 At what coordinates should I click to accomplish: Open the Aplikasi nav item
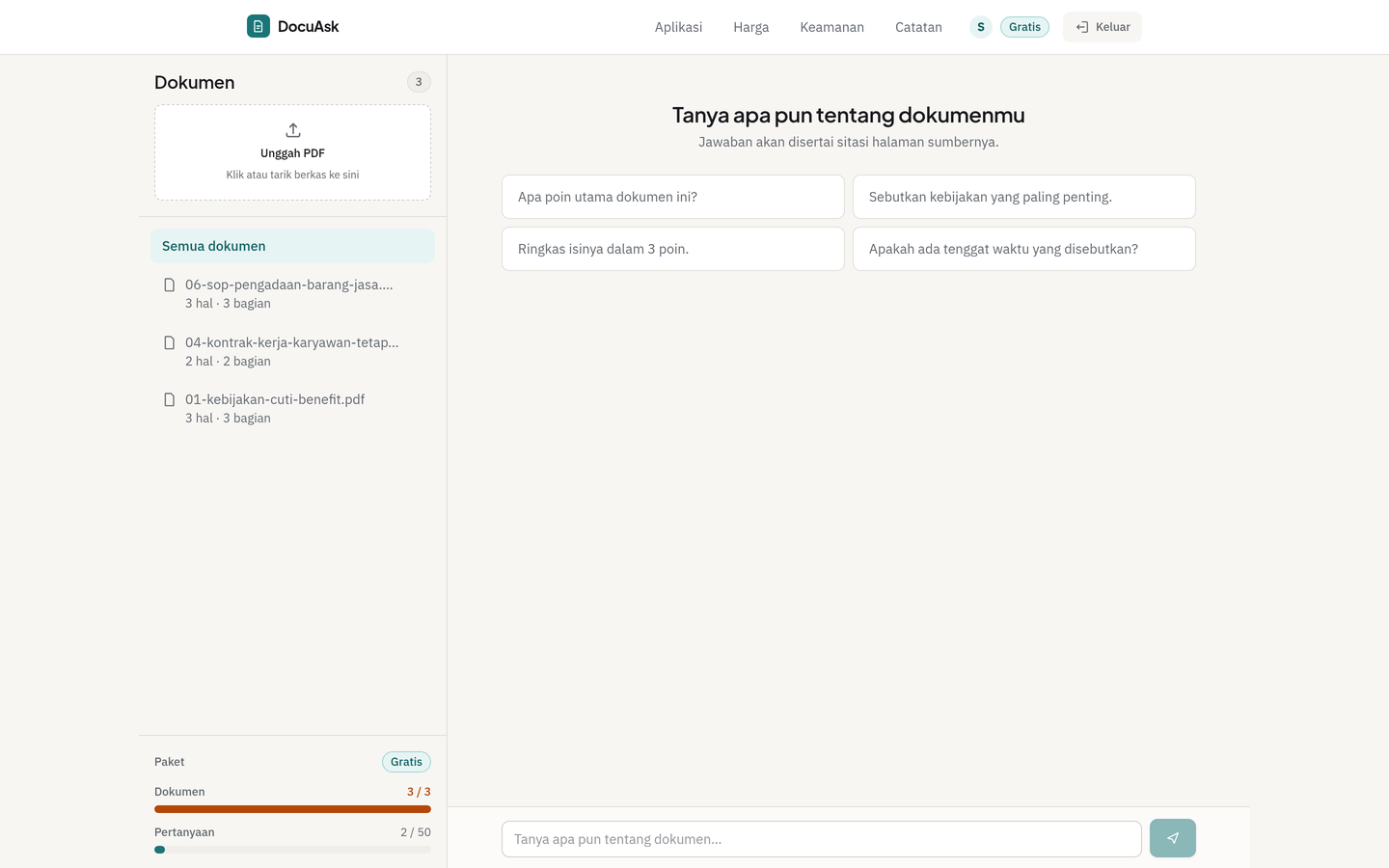[678, 27]
